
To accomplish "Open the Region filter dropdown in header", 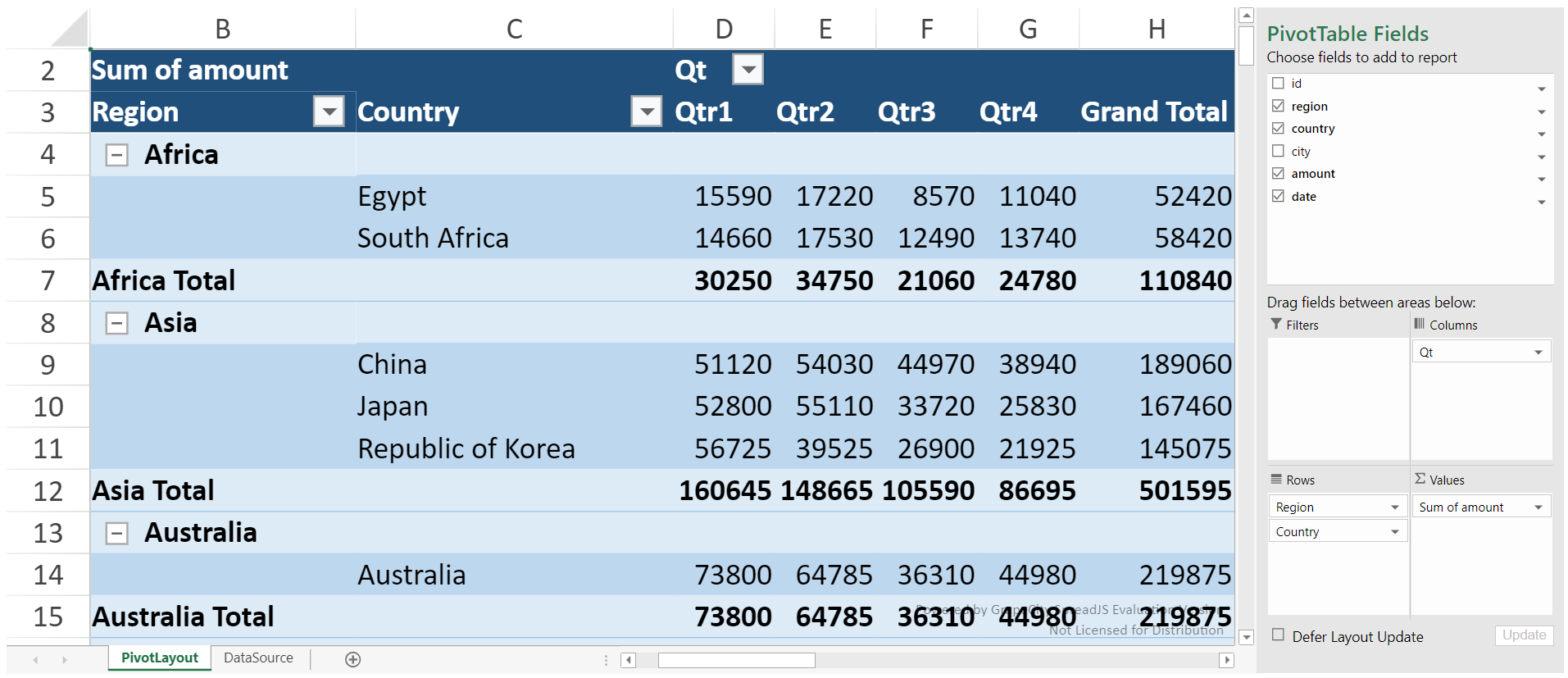I will pyautogui.click(x=329, y=111).
